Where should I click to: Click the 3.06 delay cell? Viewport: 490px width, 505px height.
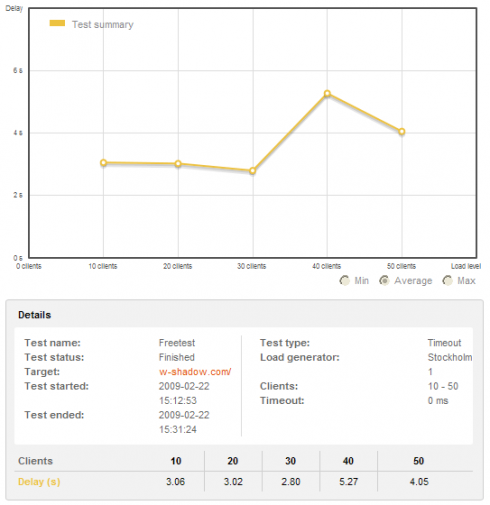[x=176, y=482]
